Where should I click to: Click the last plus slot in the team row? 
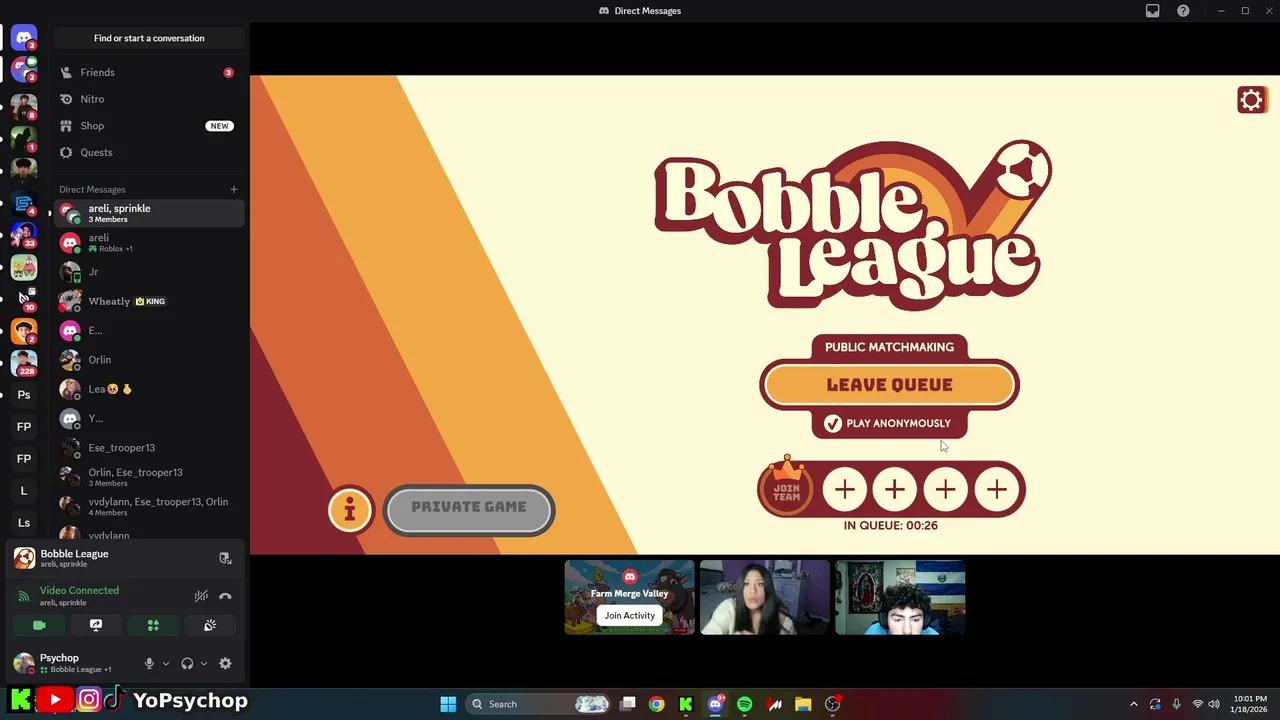point(997,489)
